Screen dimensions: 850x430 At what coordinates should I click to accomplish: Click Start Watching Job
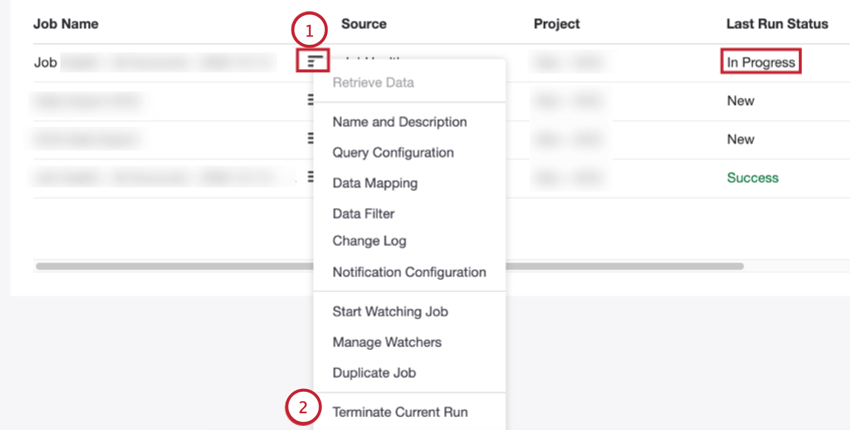click(x=390, y=312)
